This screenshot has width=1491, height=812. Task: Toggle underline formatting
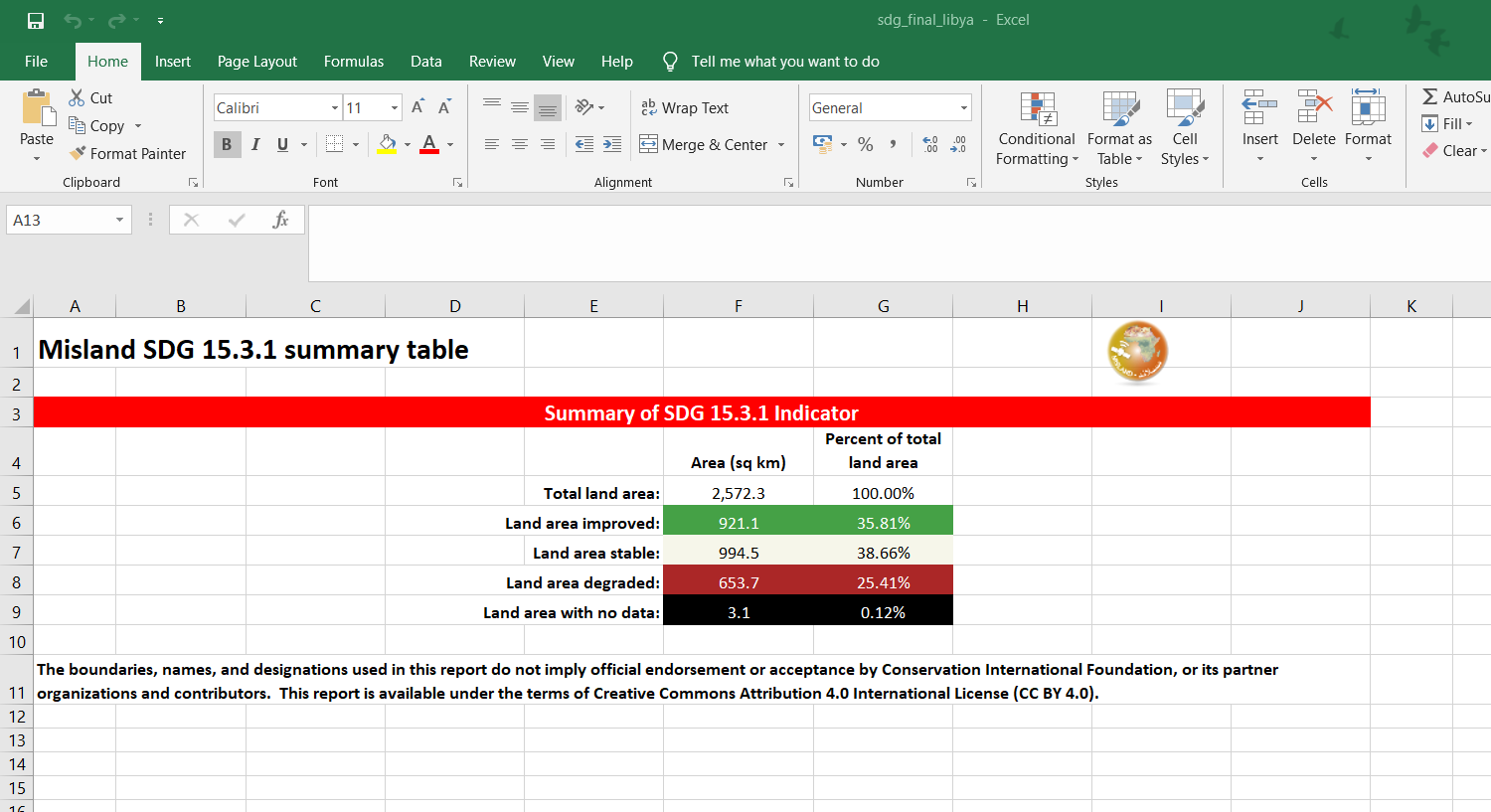[282, 144]
